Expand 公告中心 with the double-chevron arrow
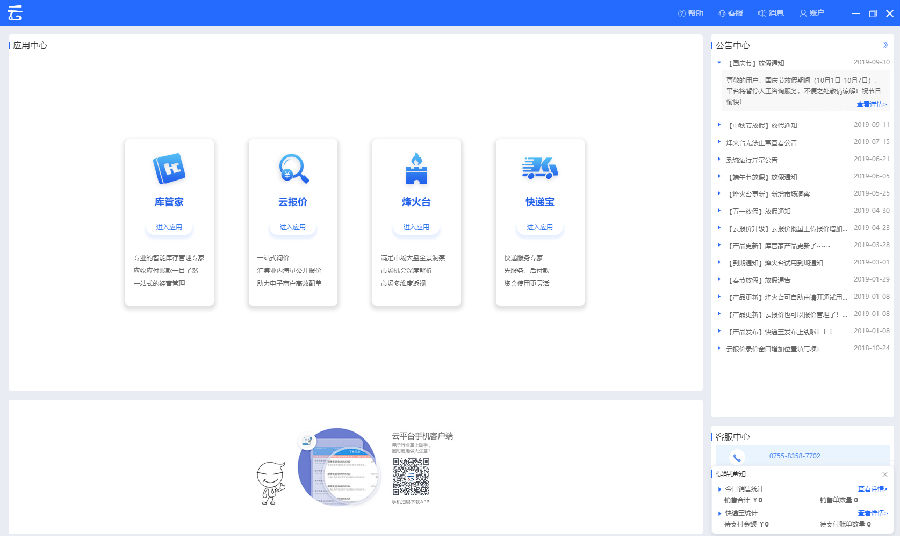This screenshot has width=900, height=536. point(885,45)
